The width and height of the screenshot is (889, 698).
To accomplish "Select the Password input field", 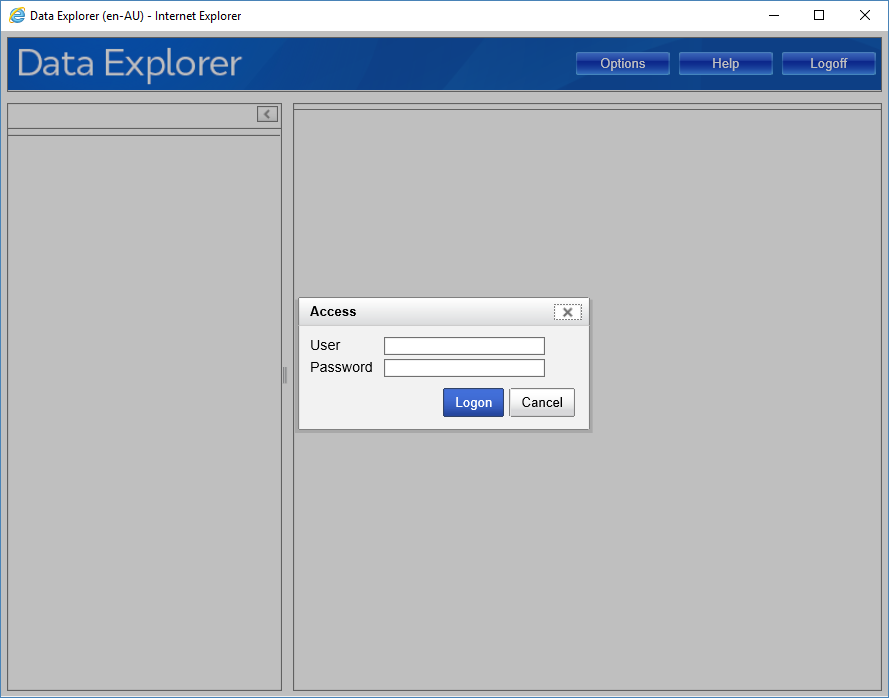I will point(464,368).
